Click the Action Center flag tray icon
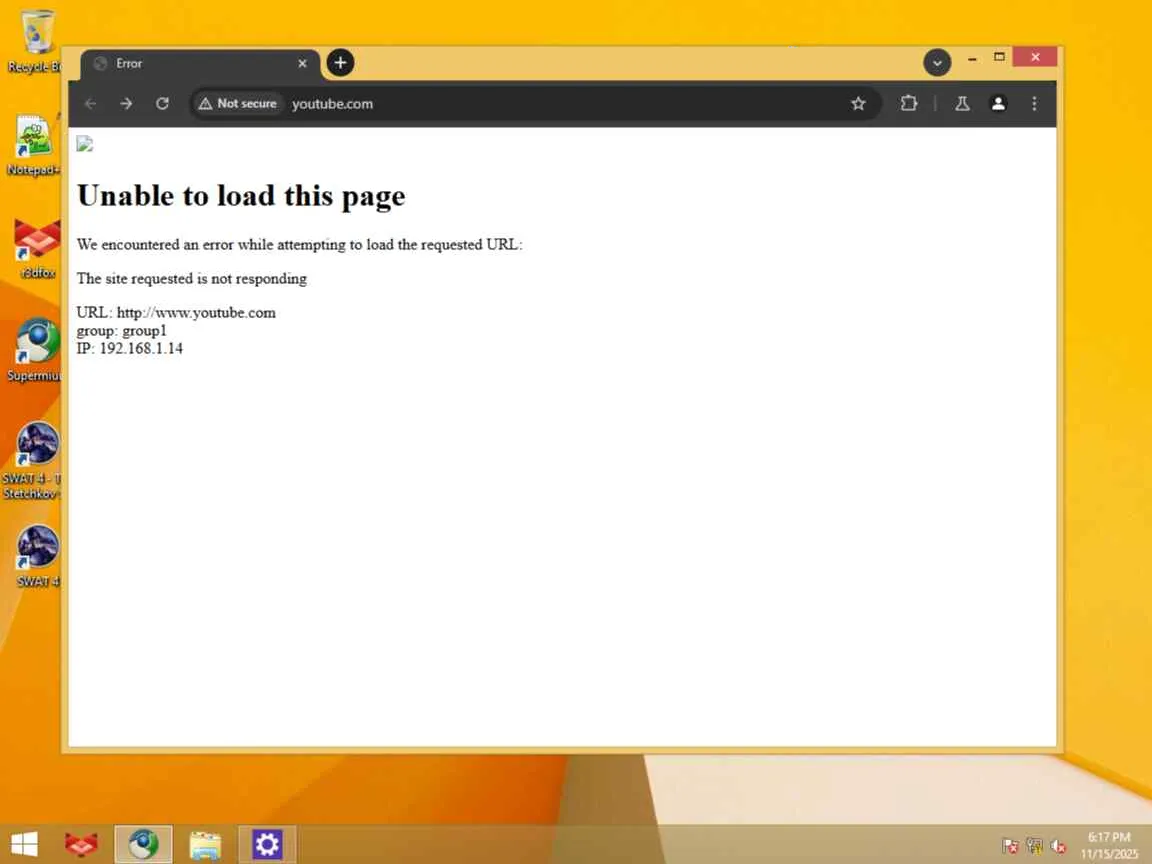 (1010, 846)
